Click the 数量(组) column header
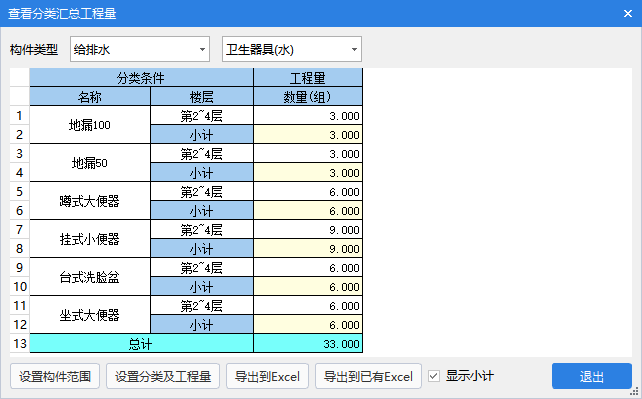This screenshot has width=642, height=399. (308, 97)
